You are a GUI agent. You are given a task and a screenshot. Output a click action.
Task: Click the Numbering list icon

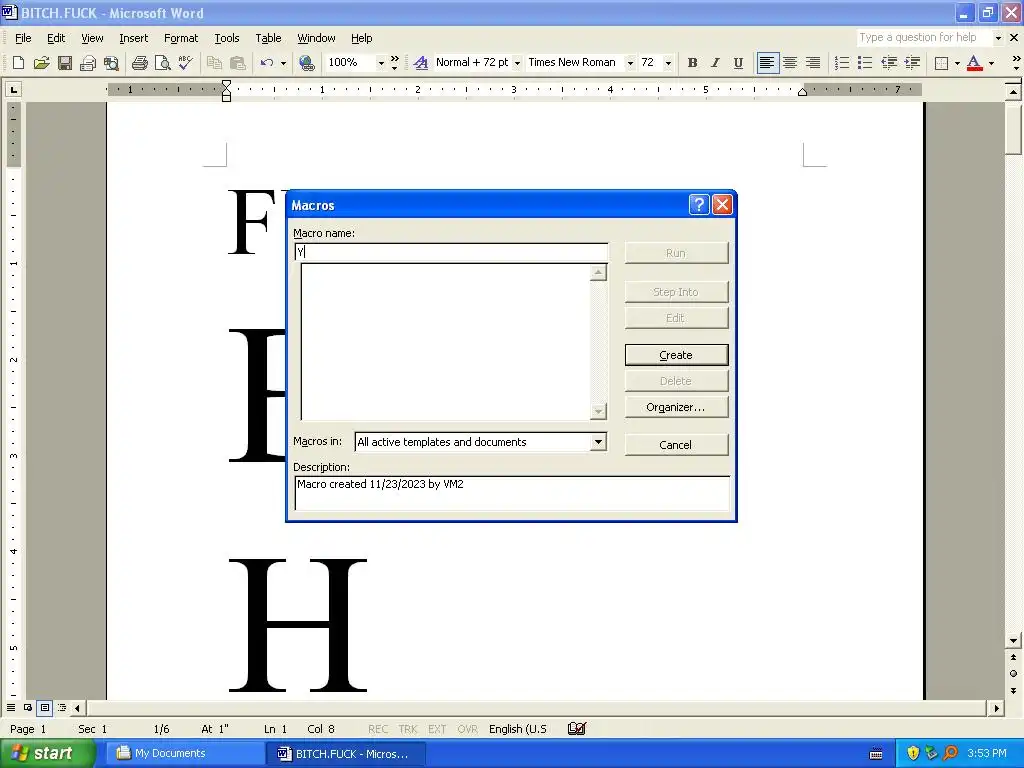[x=842, y=63]
